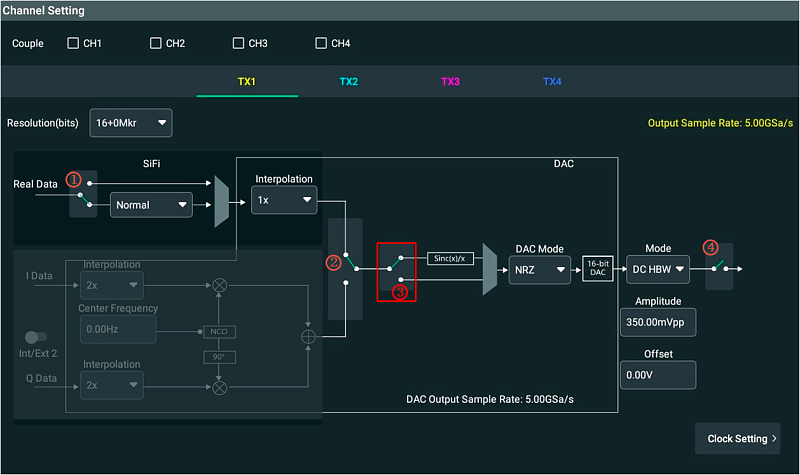Screen dimensions: 800x475
Task: Tick the CH4 couple checkbox
Action: (x=322, y=43)
